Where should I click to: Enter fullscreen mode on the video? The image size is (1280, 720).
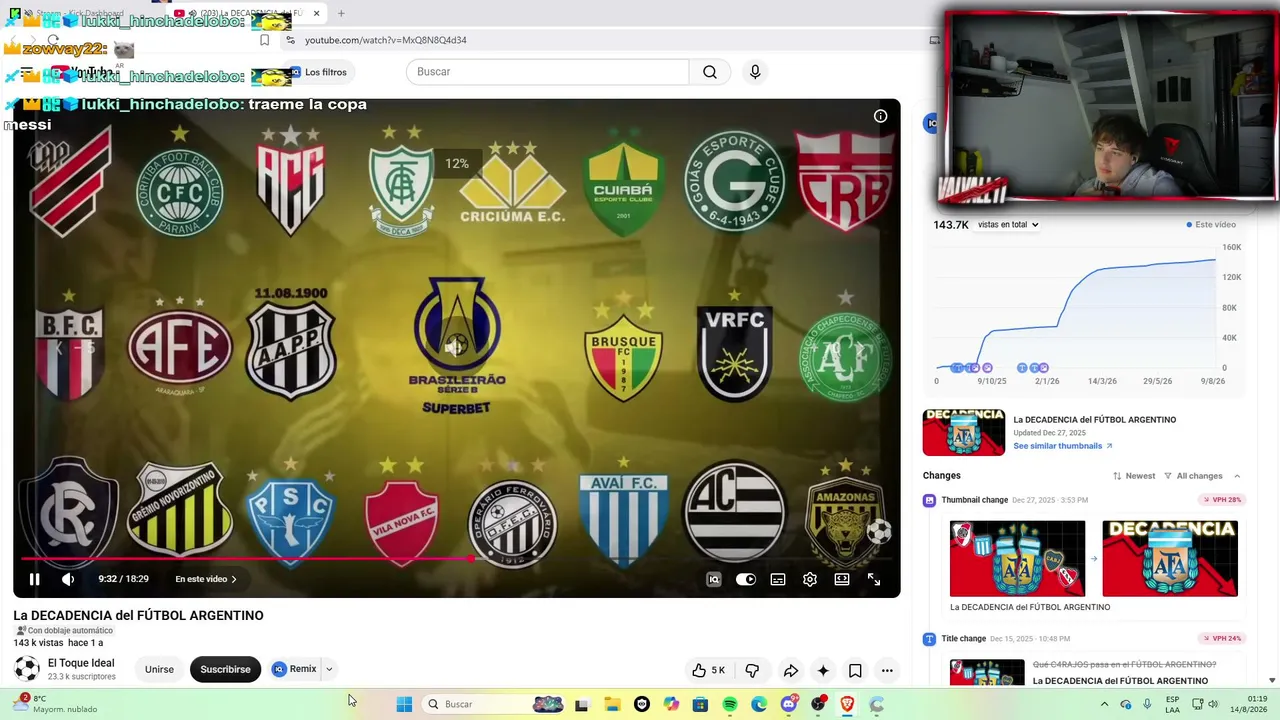pos(874,579)
